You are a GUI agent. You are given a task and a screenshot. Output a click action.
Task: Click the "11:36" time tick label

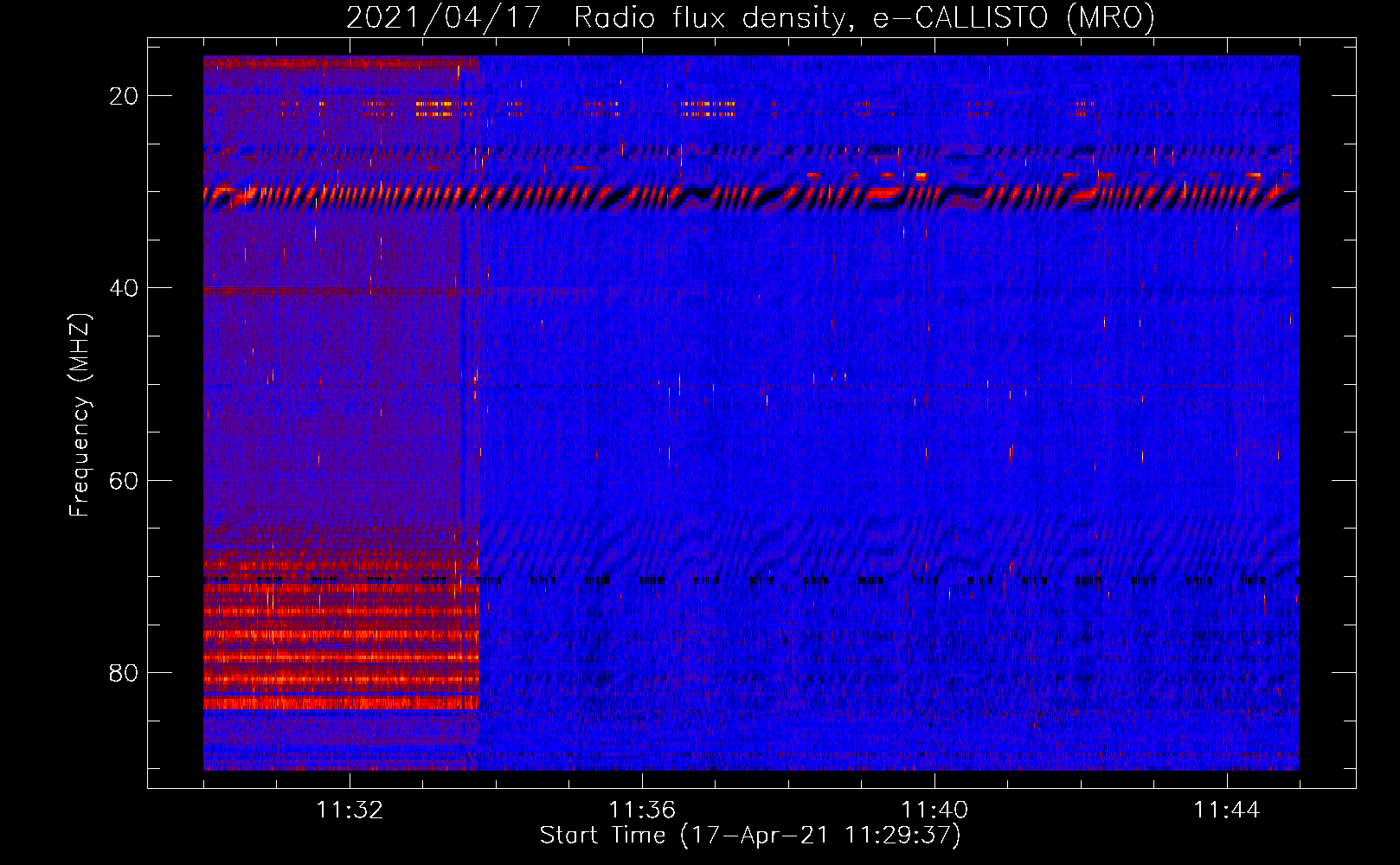(642, 811)
